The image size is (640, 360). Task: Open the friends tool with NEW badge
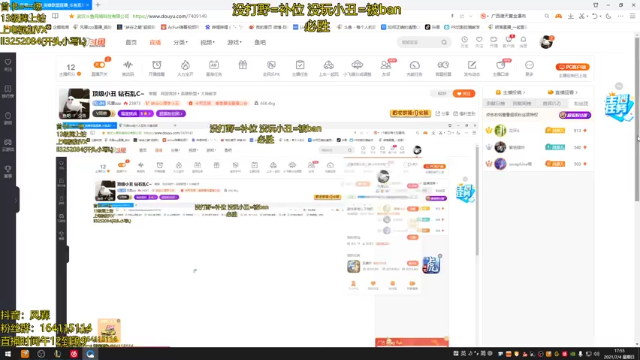pos(386,67)
